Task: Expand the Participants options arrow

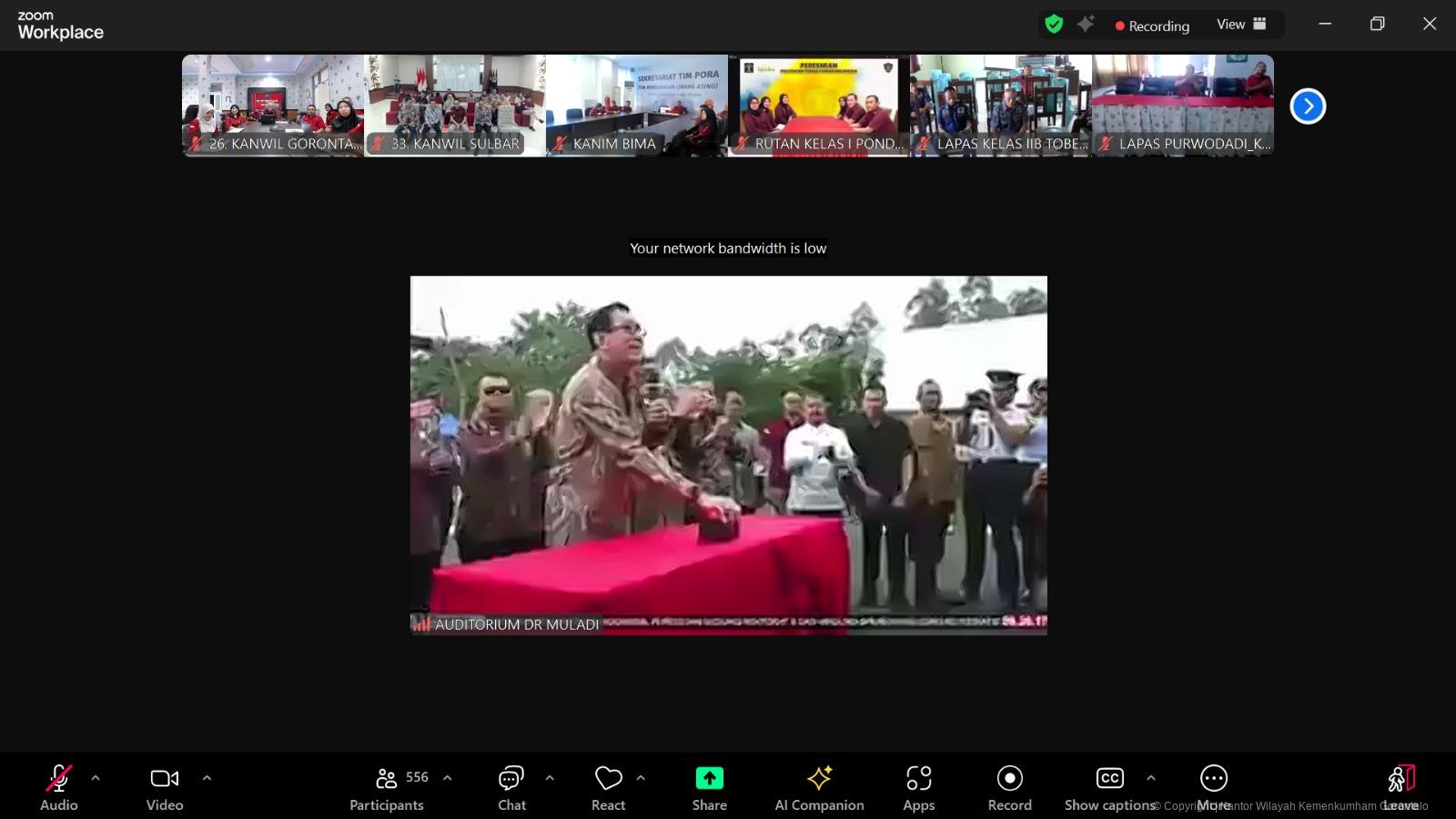Action: tap(447, 778)
